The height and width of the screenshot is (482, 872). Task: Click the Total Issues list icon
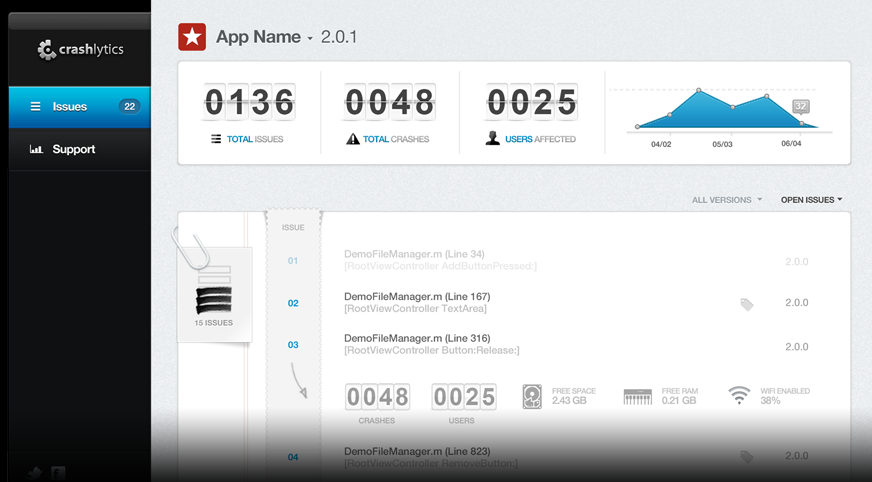(x=216, y=139)
